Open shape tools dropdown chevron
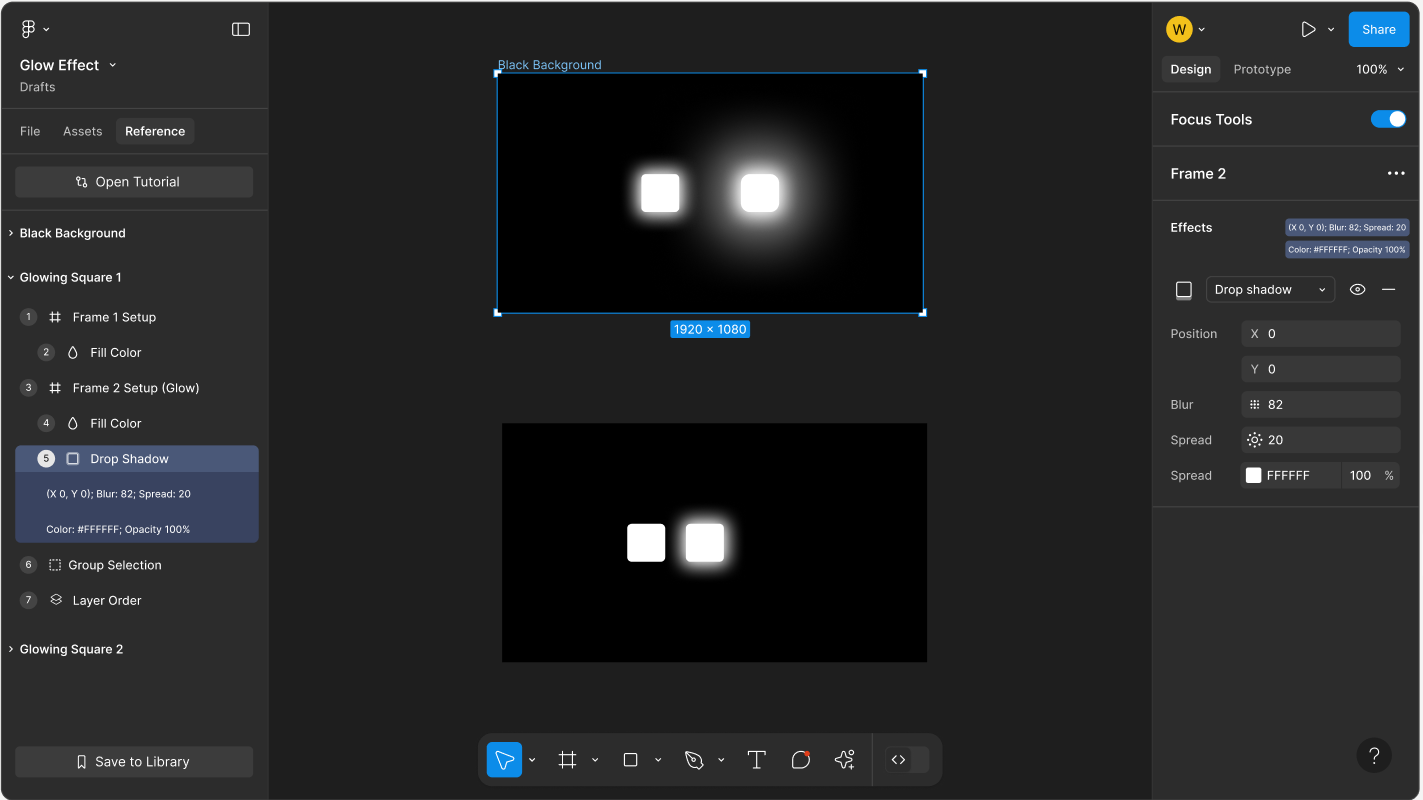Image resolution: width=1423 pixels, height=800 pixels. (658, 760)
